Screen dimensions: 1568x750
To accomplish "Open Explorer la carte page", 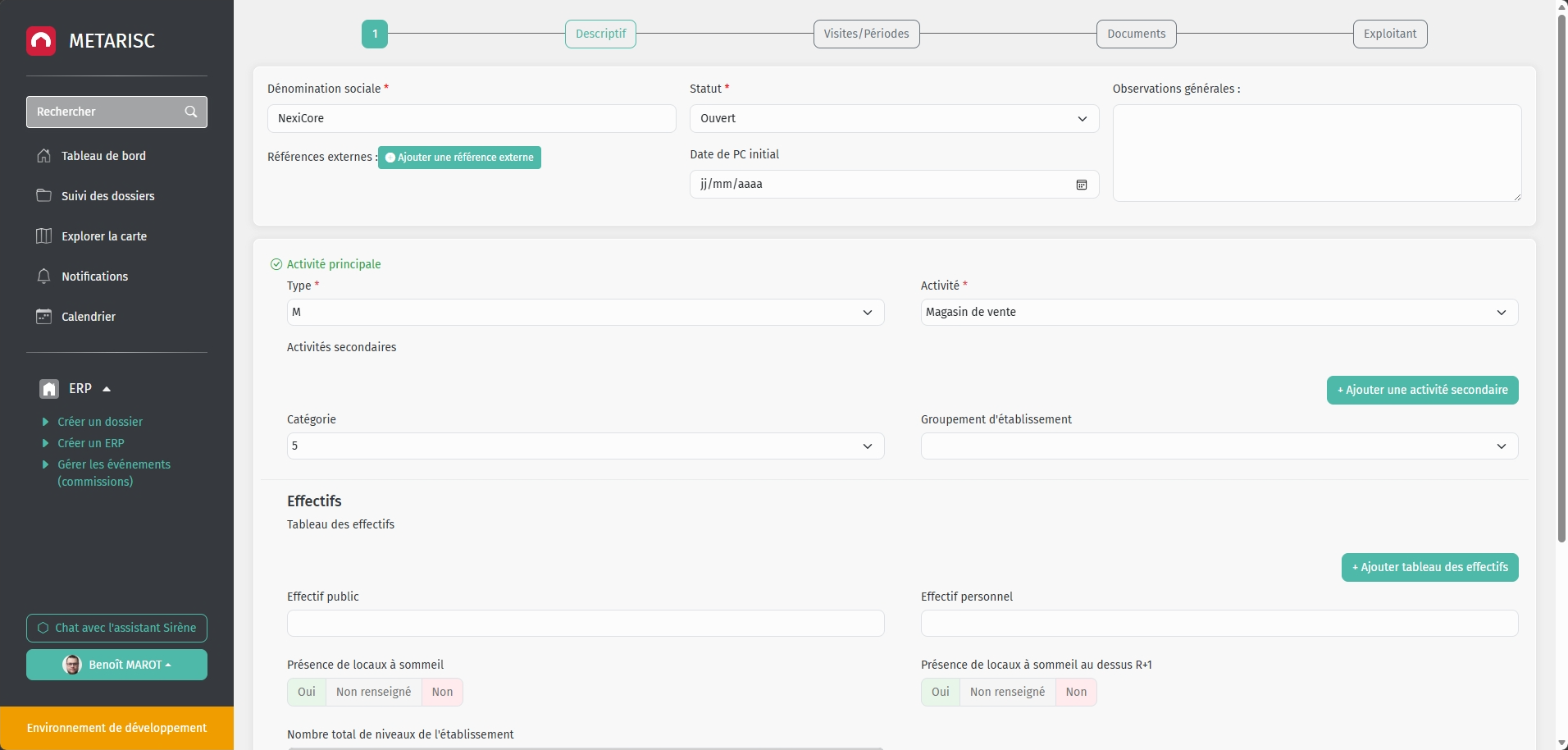I will tap(104, 236).
